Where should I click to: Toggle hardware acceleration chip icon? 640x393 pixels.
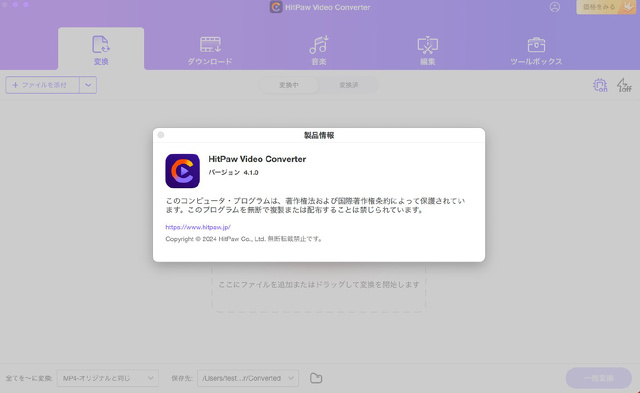coord(600,85)
